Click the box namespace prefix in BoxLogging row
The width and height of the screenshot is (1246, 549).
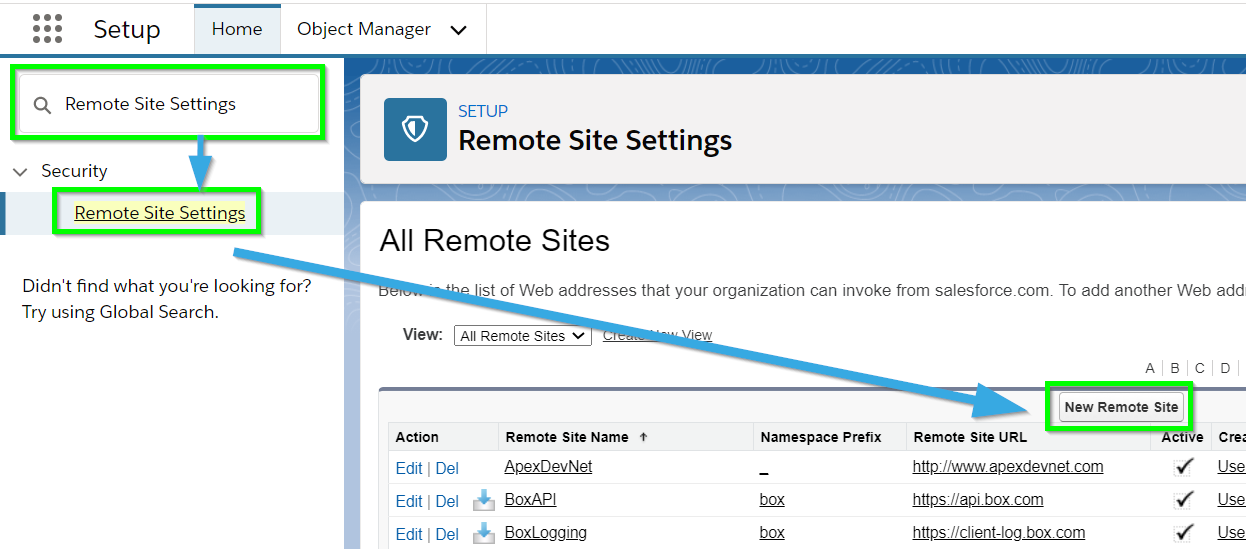click(x=772, y=532)
